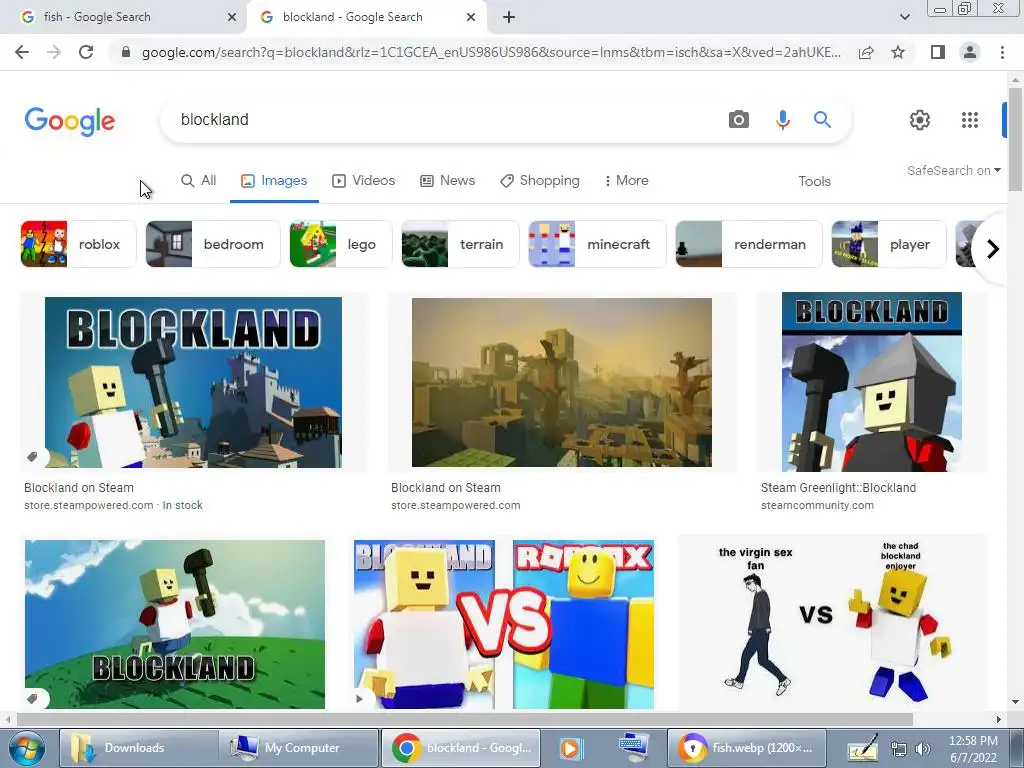This screenshot has height=768, width=1024.
Task: Click the taskbar clock showing 12:58 PM
Action: (973, 748)
